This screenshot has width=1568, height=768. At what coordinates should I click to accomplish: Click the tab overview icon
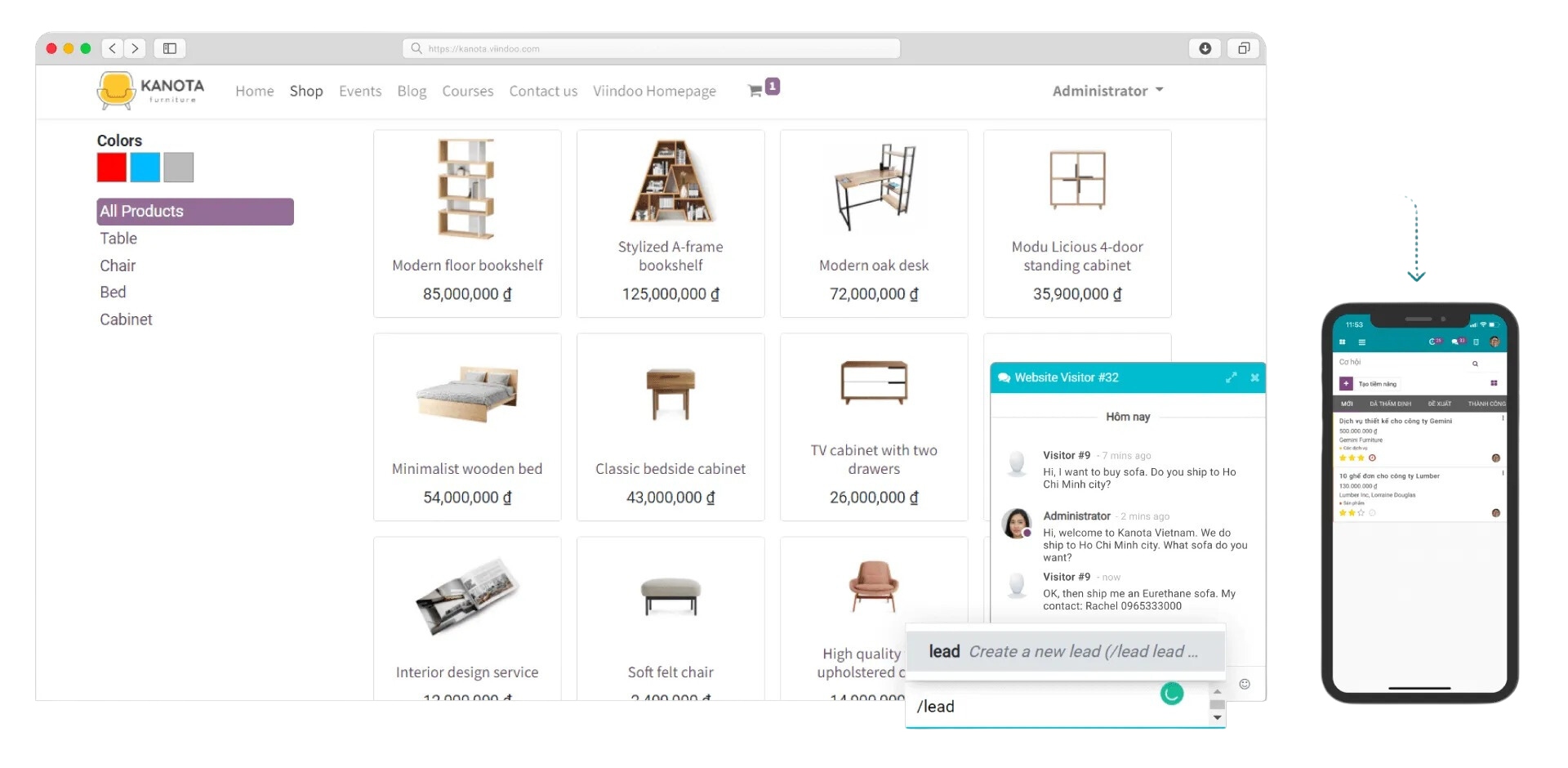coord(1244,48)
